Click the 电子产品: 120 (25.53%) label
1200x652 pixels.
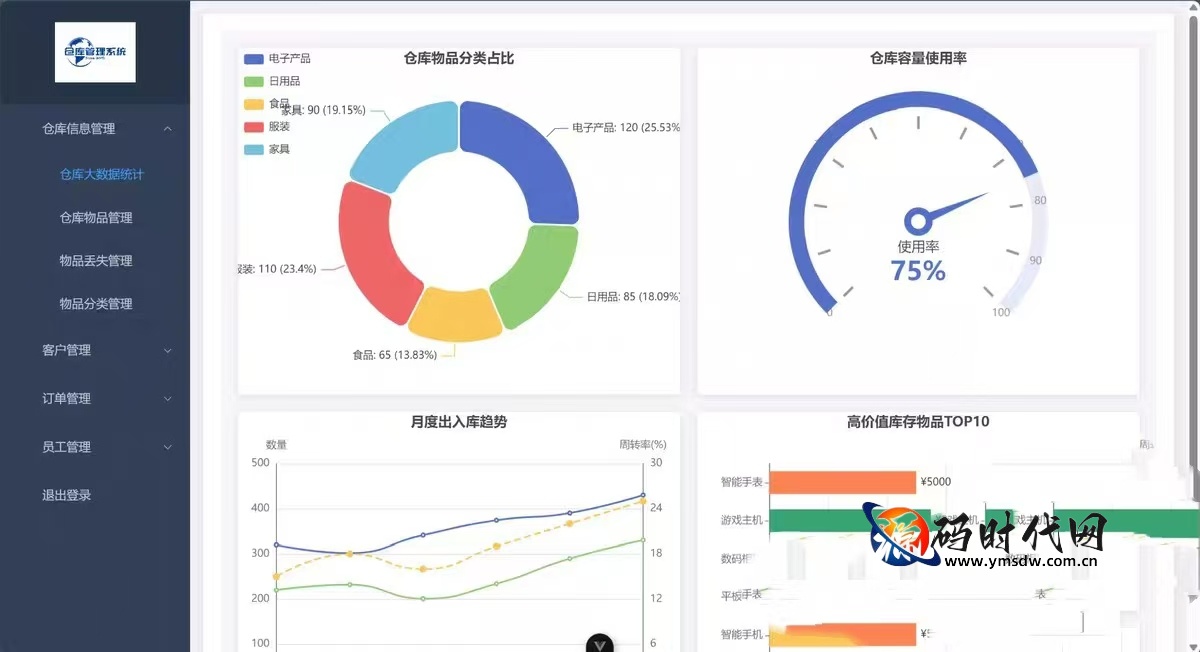(x=626, y=128)
